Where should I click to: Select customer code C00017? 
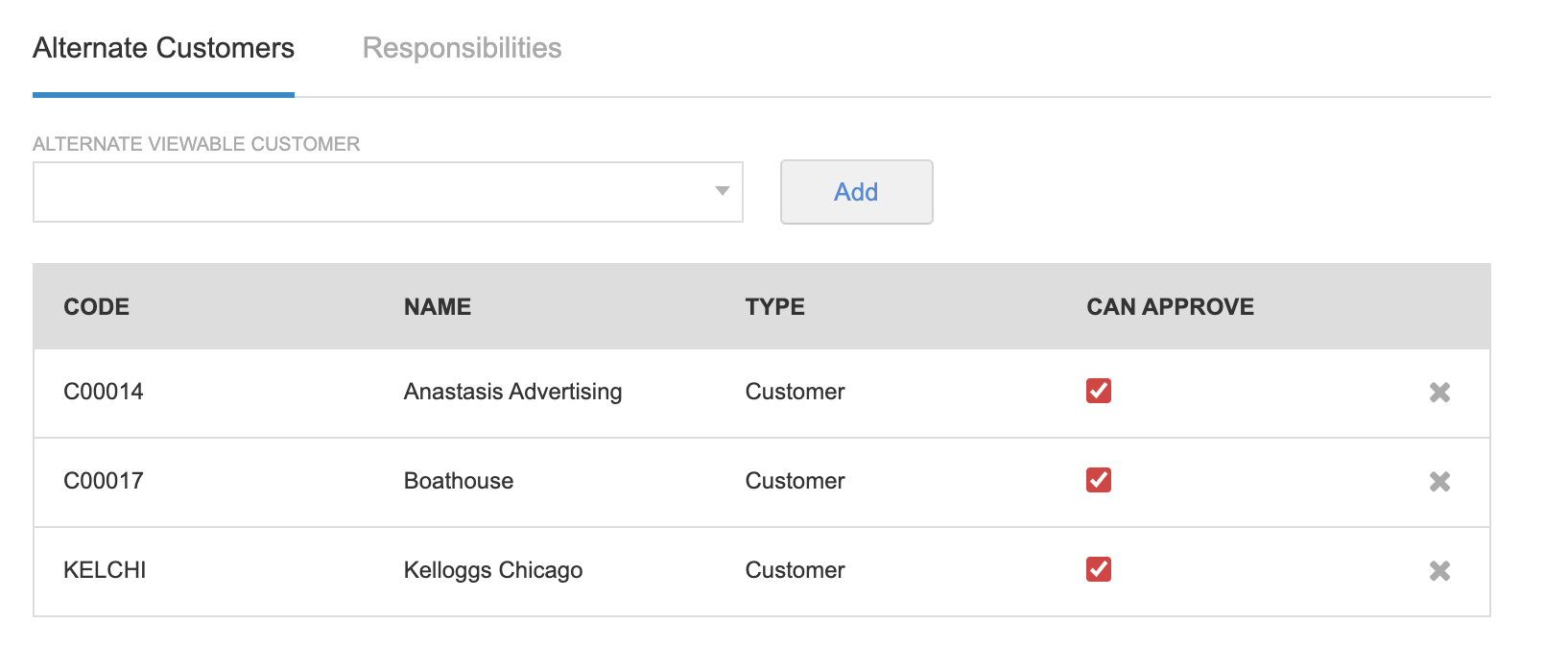104,481
